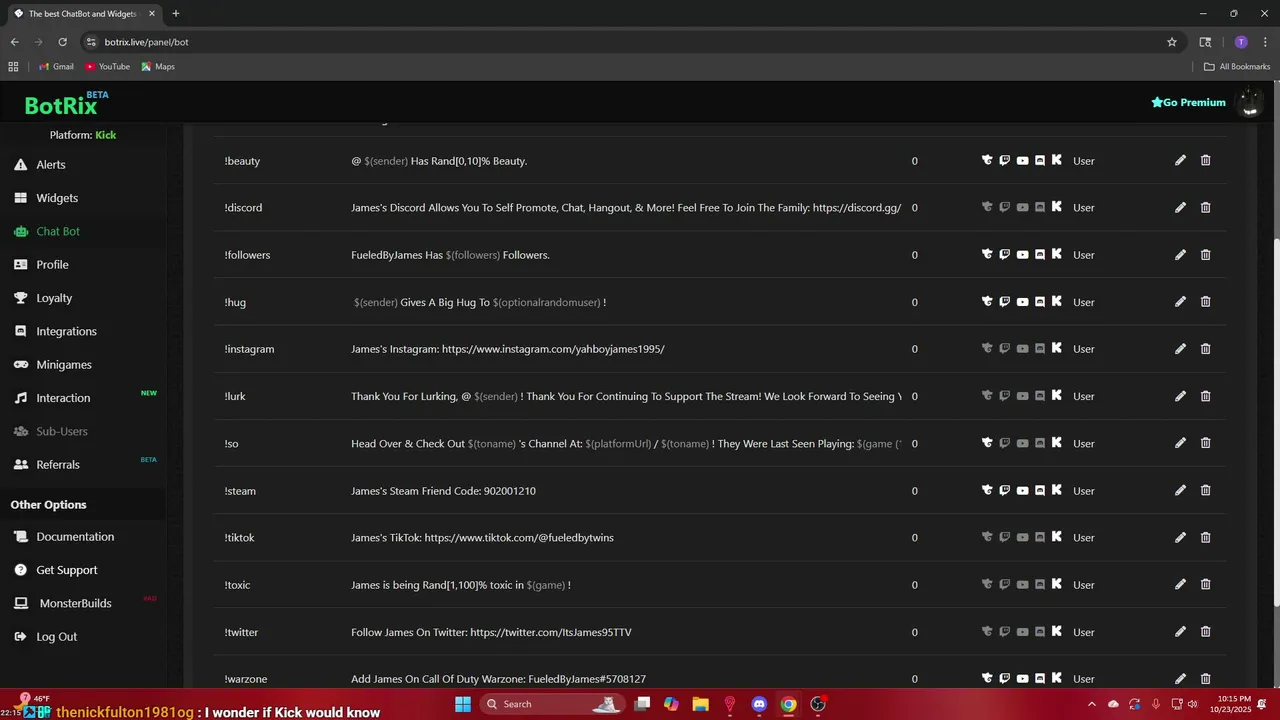The image size is (1280, 720).
Task: Open the Widgets section
Action: point(57,198)
